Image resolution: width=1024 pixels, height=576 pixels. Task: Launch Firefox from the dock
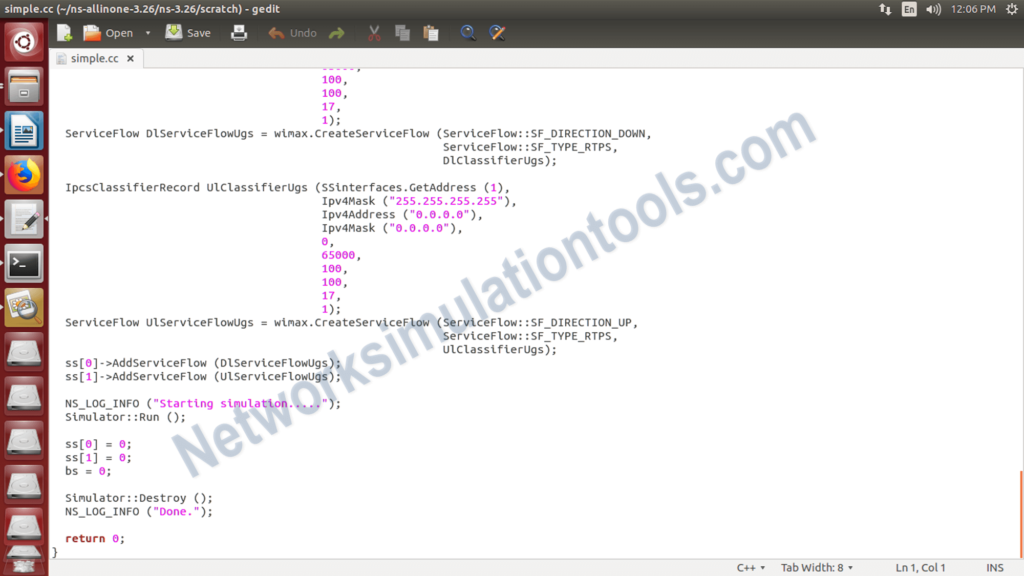24,170
